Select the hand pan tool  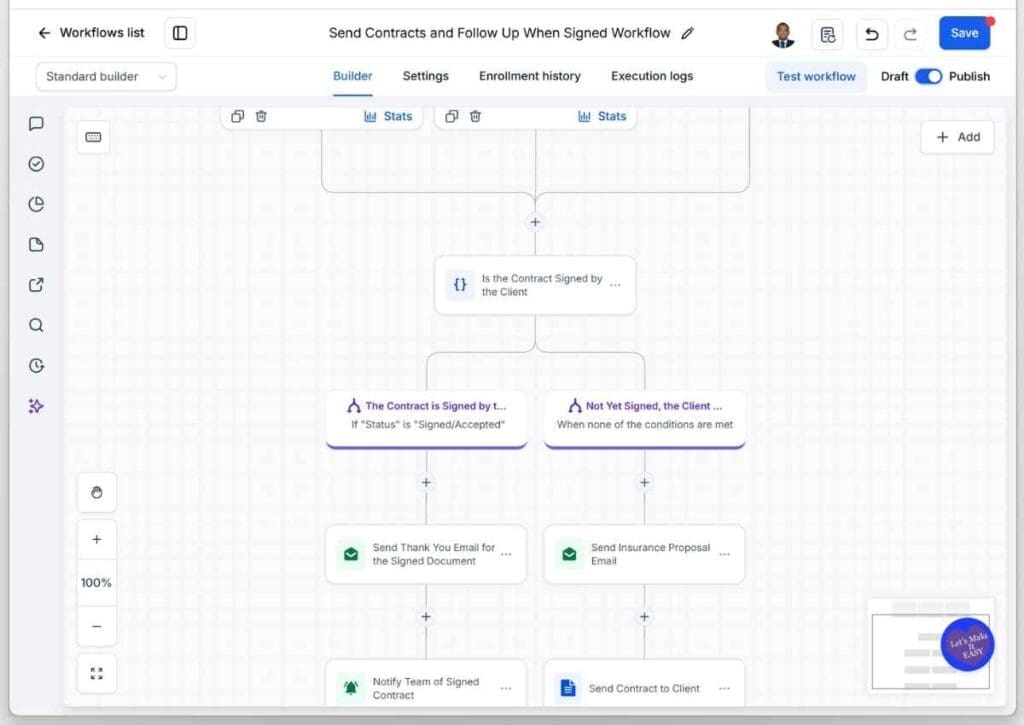pyautogui.click(x=97, y=492)
